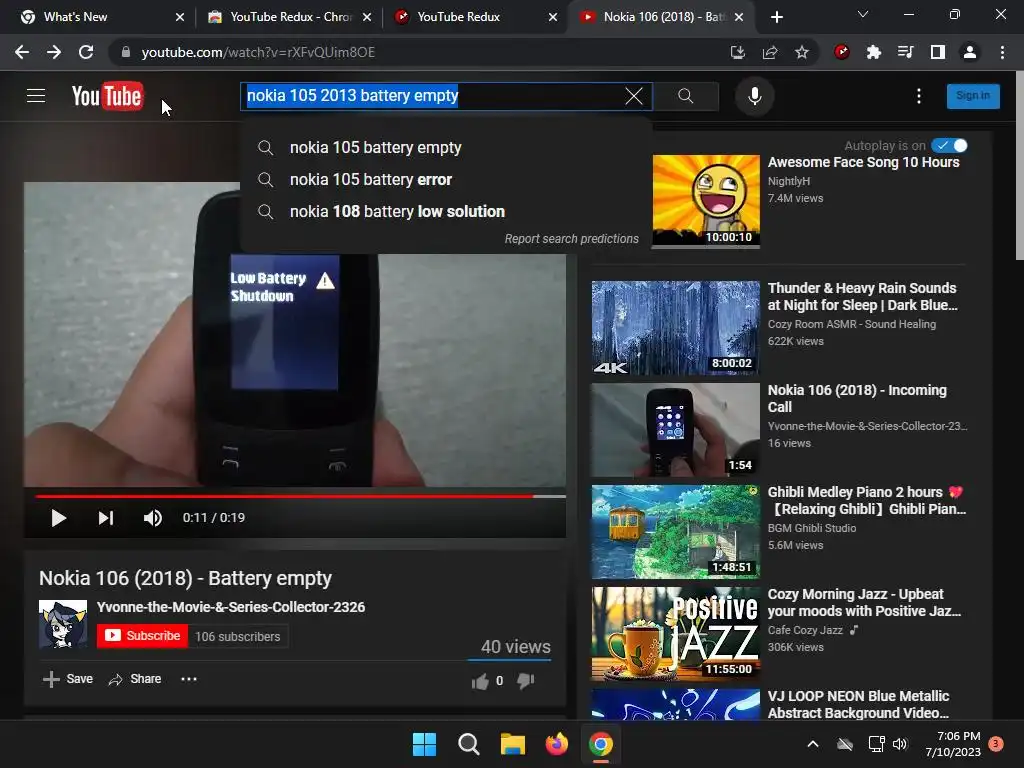Screen dimensions: 1024x768
Task: Open Extensions puzzle icon
Action: pyautogui.click(x=874, y=52)
